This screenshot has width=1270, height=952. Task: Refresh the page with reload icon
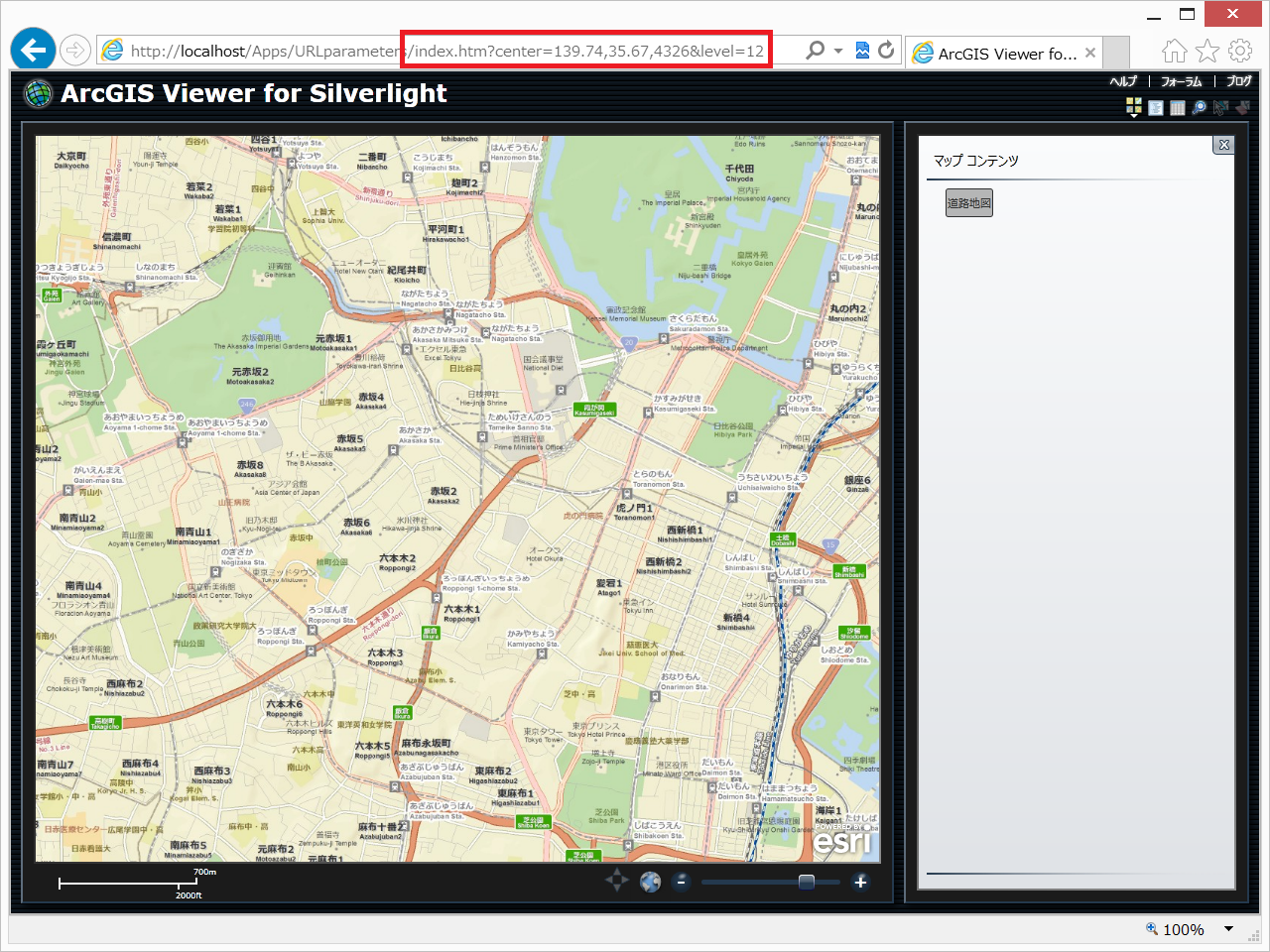point(886,50)
